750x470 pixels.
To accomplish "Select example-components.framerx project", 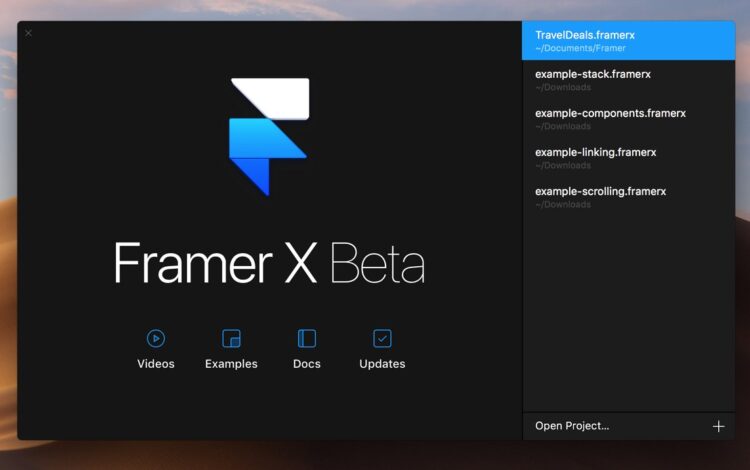I will 629,119.
